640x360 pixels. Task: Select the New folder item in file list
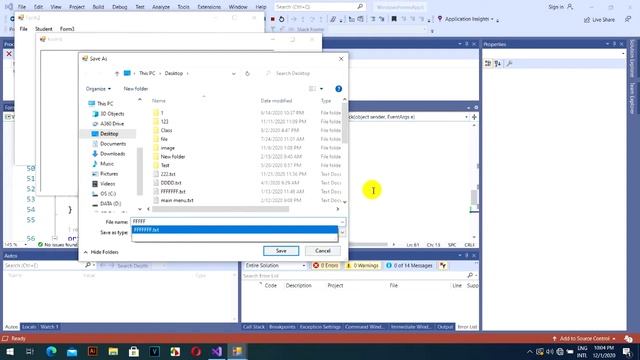[173, 157]
